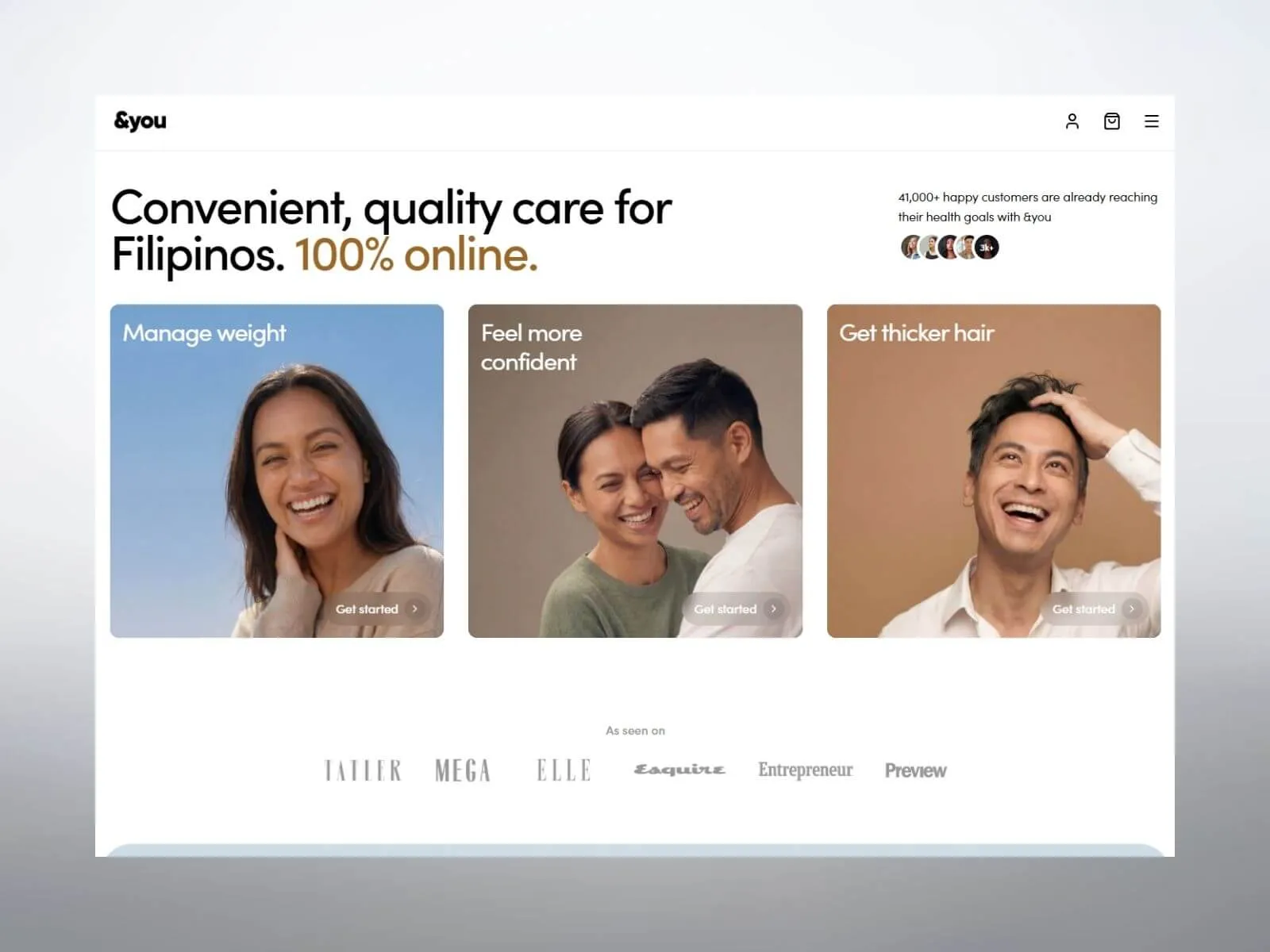
Task: Open the Feel more confident couple photo
Action: pos(635,471)
